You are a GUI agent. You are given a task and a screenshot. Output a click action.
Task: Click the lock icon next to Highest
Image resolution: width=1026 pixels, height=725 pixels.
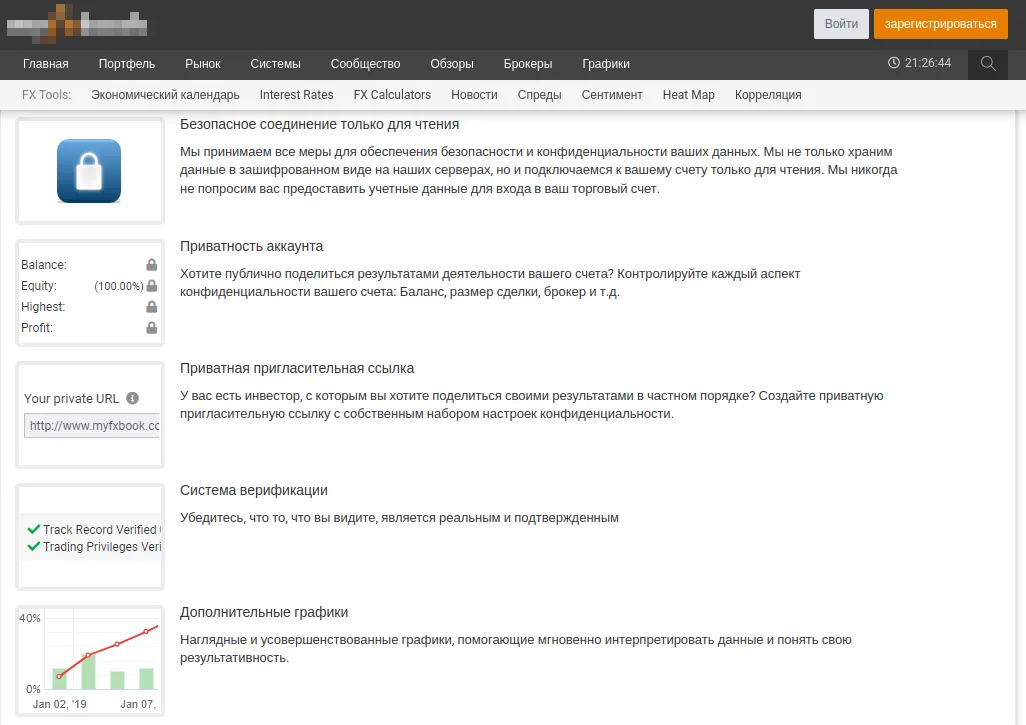point(152,306)
